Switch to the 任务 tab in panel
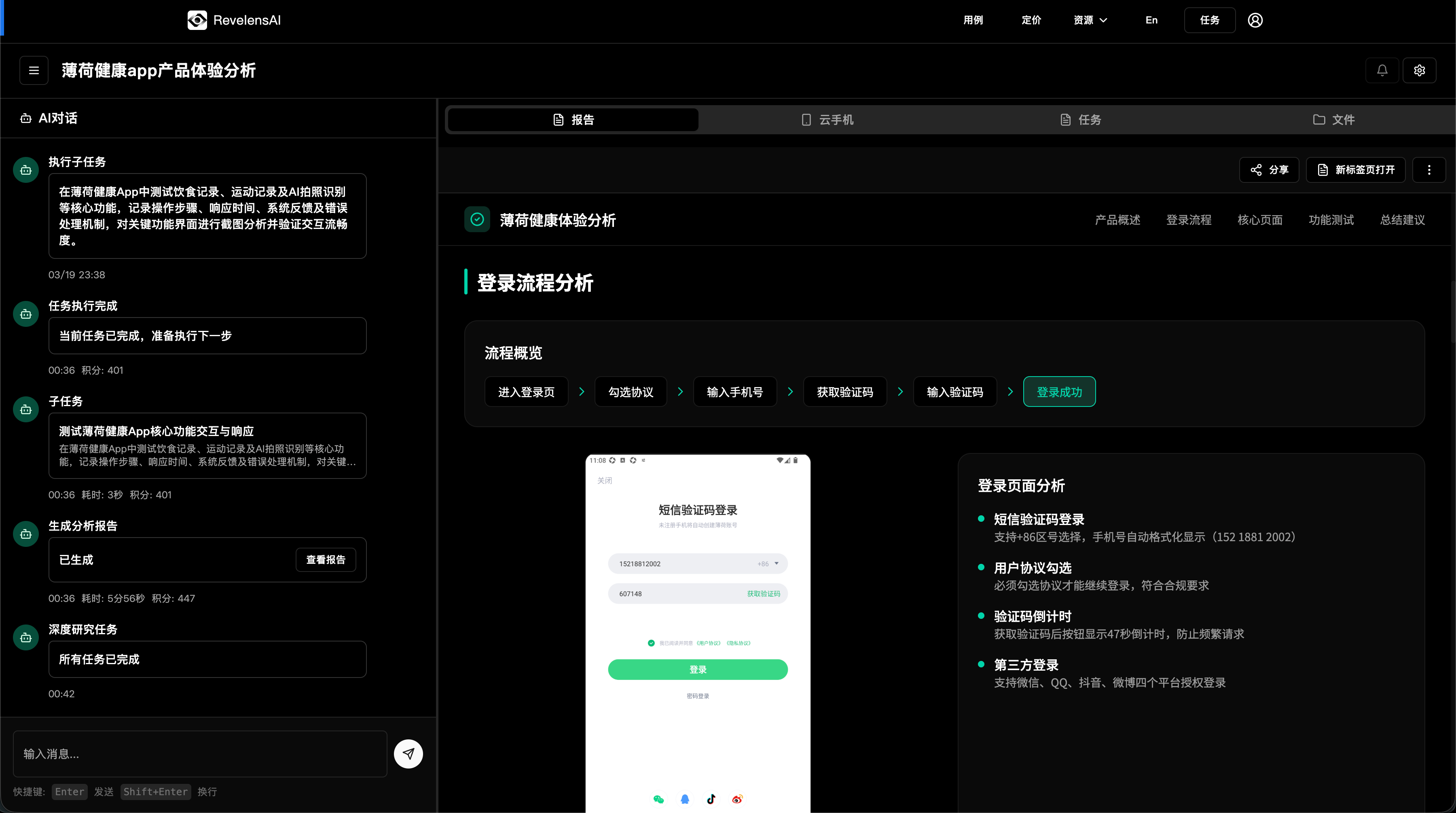This screenshot has width=1456, height=813. point(1081,120)
